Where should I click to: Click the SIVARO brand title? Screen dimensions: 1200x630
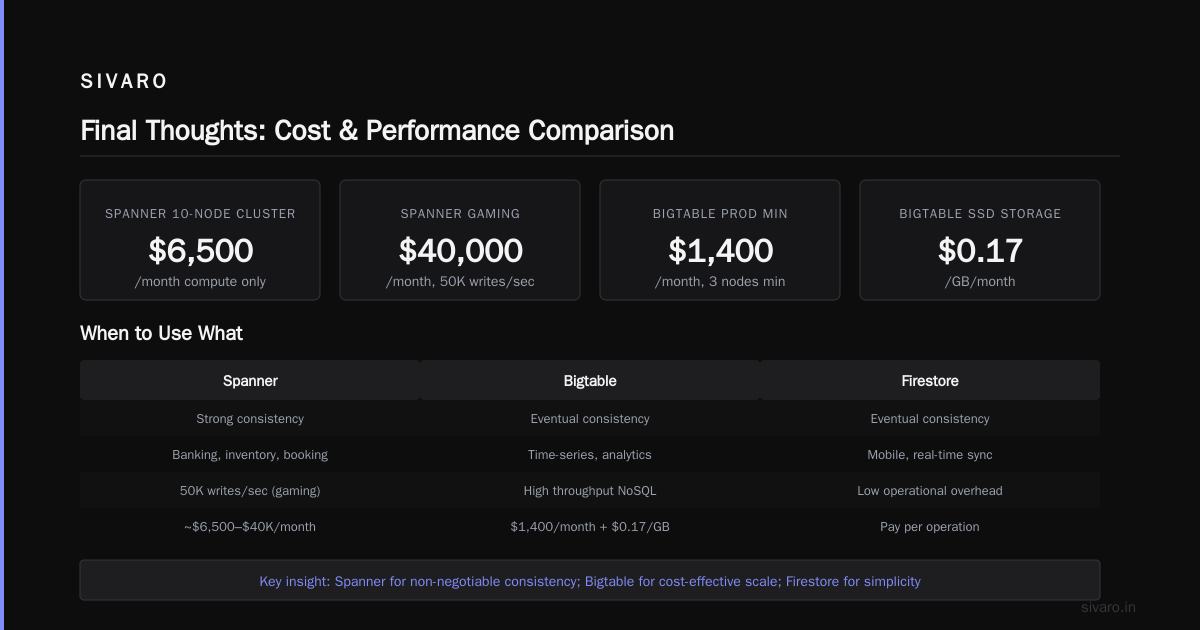tap(124, 82)
